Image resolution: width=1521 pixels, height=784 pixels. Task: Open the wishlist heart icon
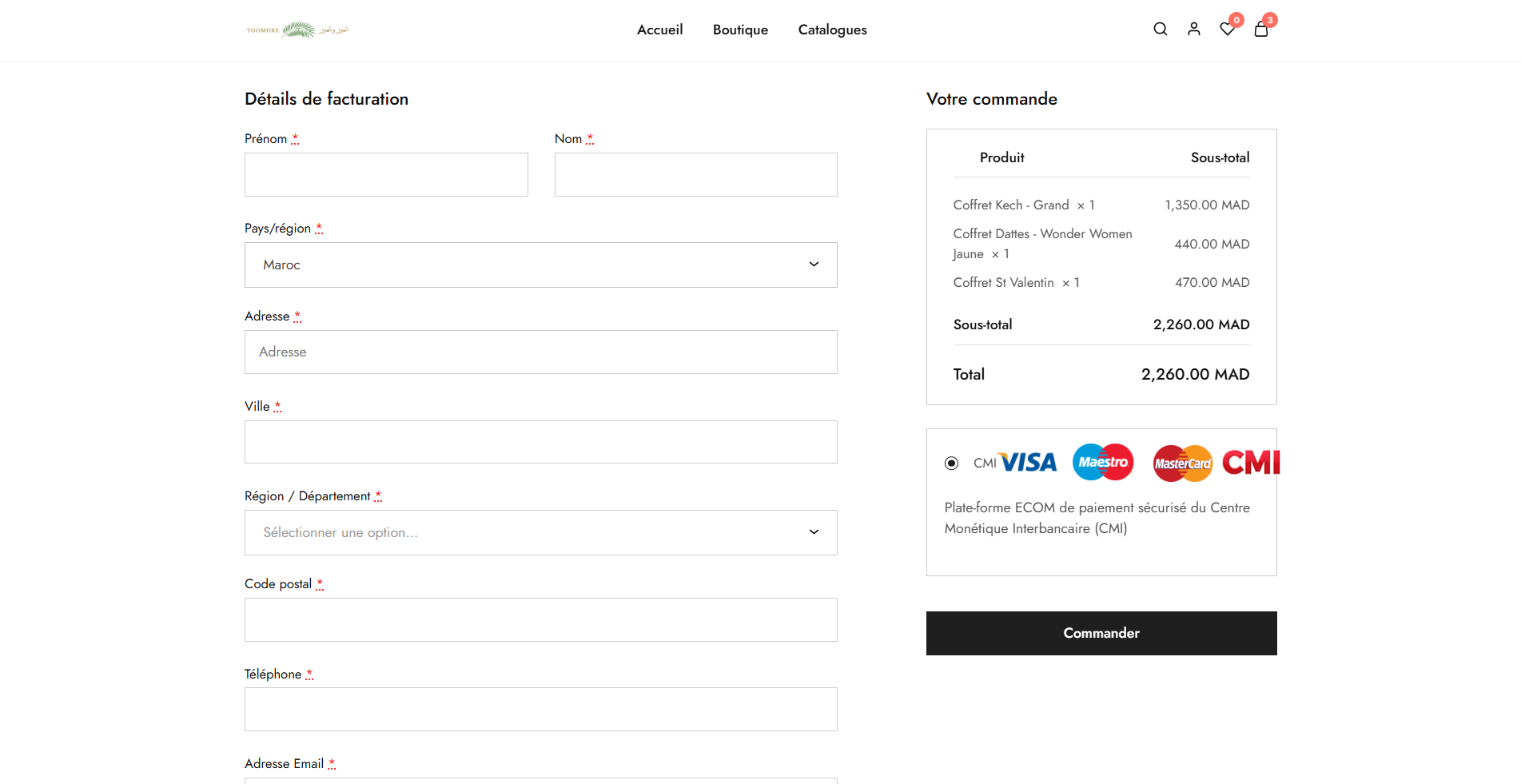pos(1227,30)
